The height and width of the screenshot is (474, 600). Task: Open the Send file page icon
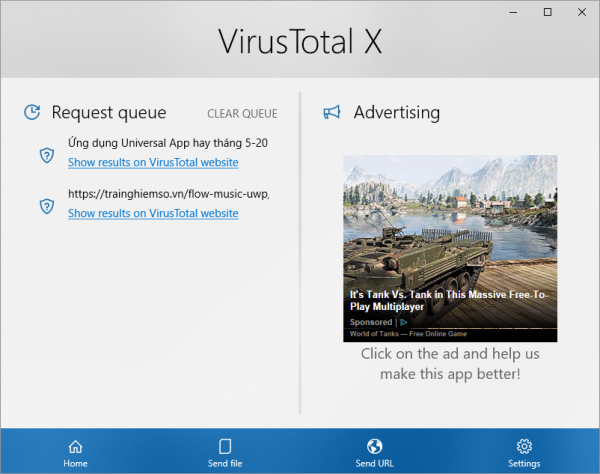click(x=225, y=446)
